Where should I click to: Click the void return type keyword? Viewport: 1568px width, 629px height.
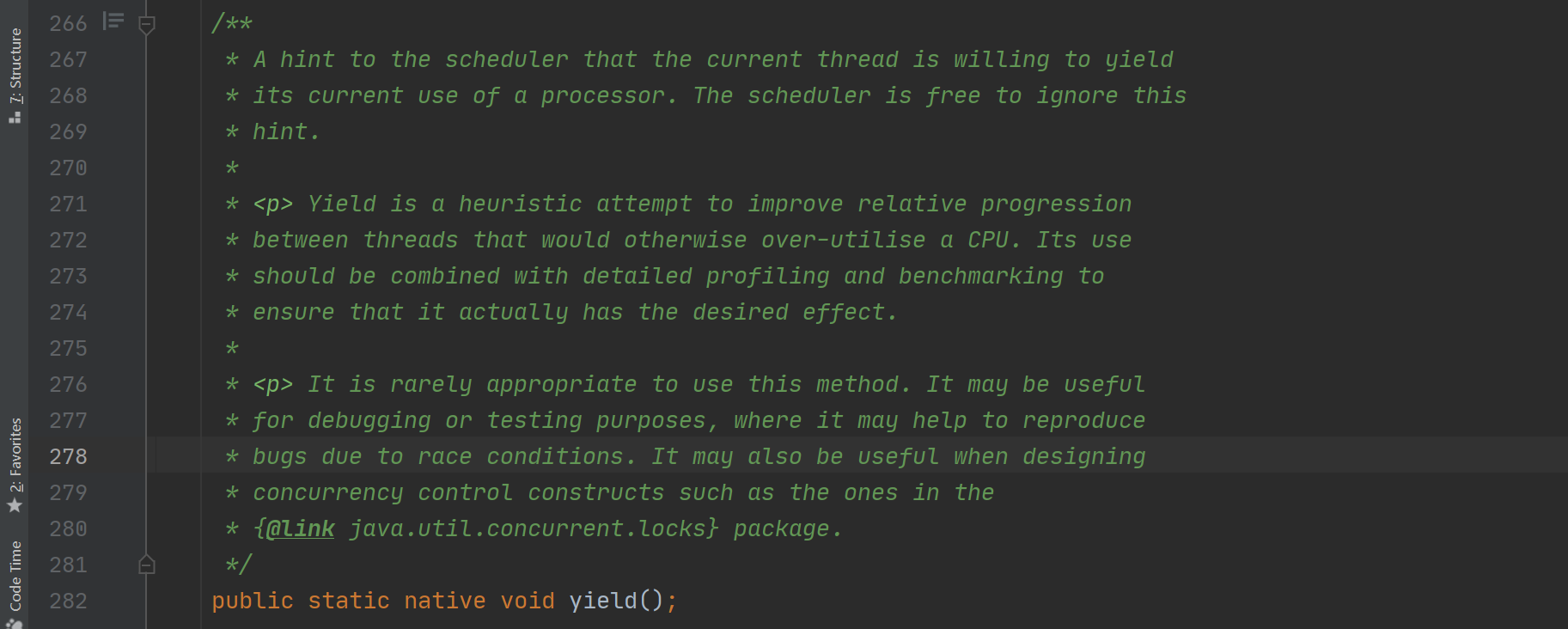528,601
